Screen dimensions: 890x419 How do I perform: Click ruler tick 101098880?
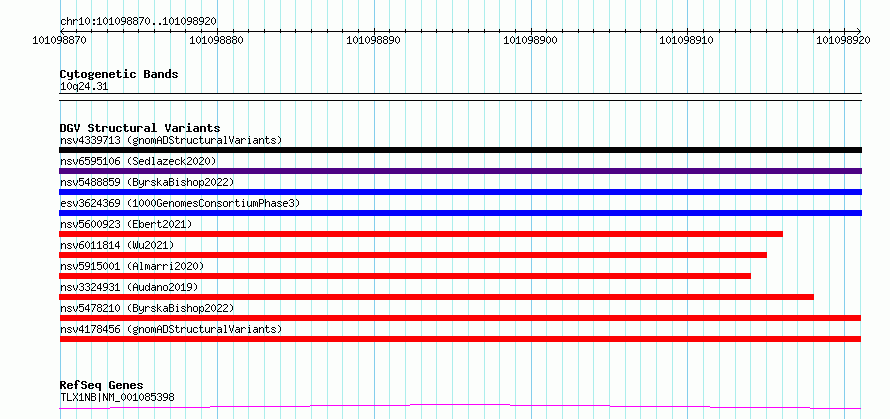tap(217, 40)
